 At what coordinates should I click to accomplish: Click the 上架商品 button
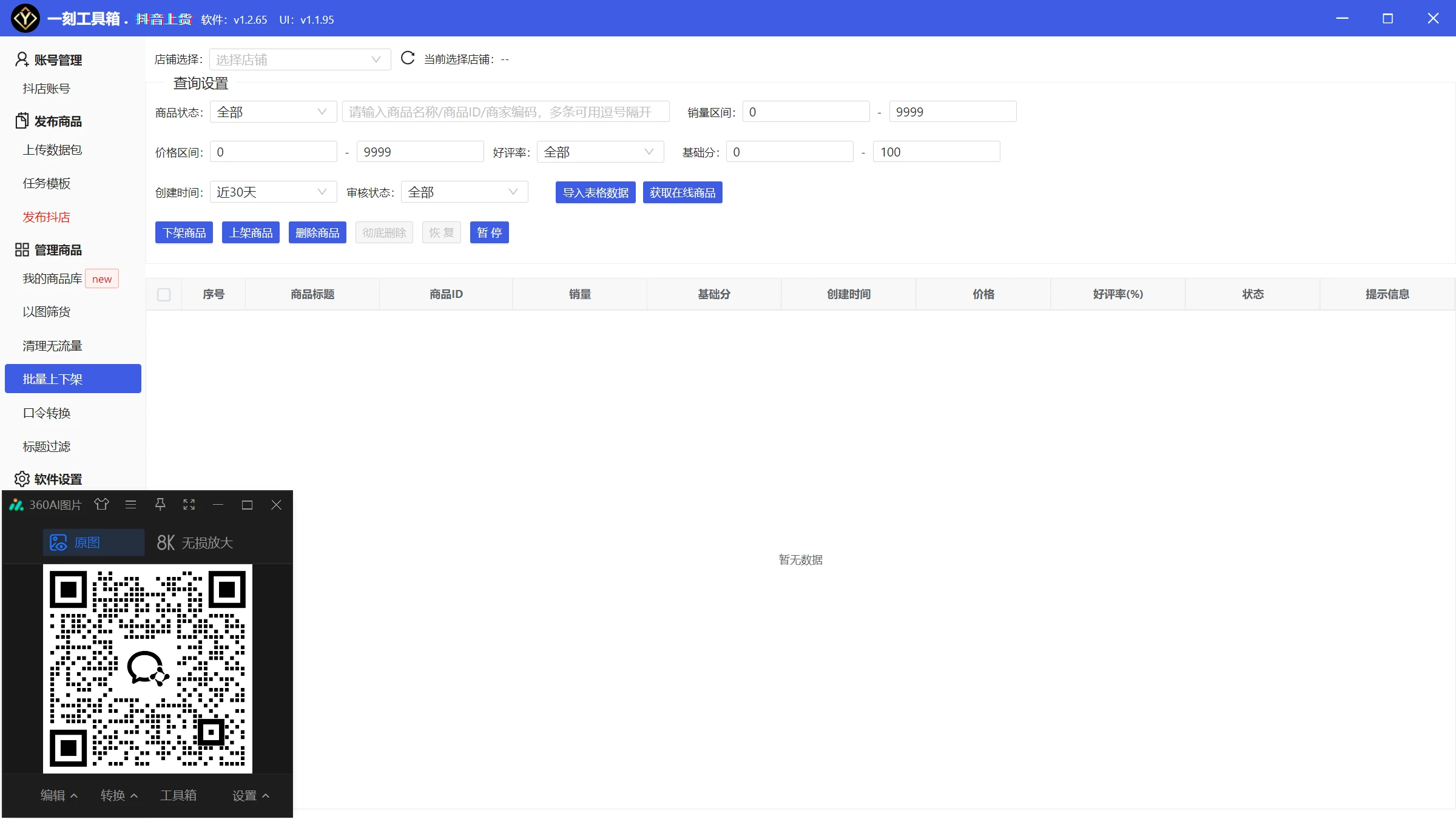[x=251, y=232]
